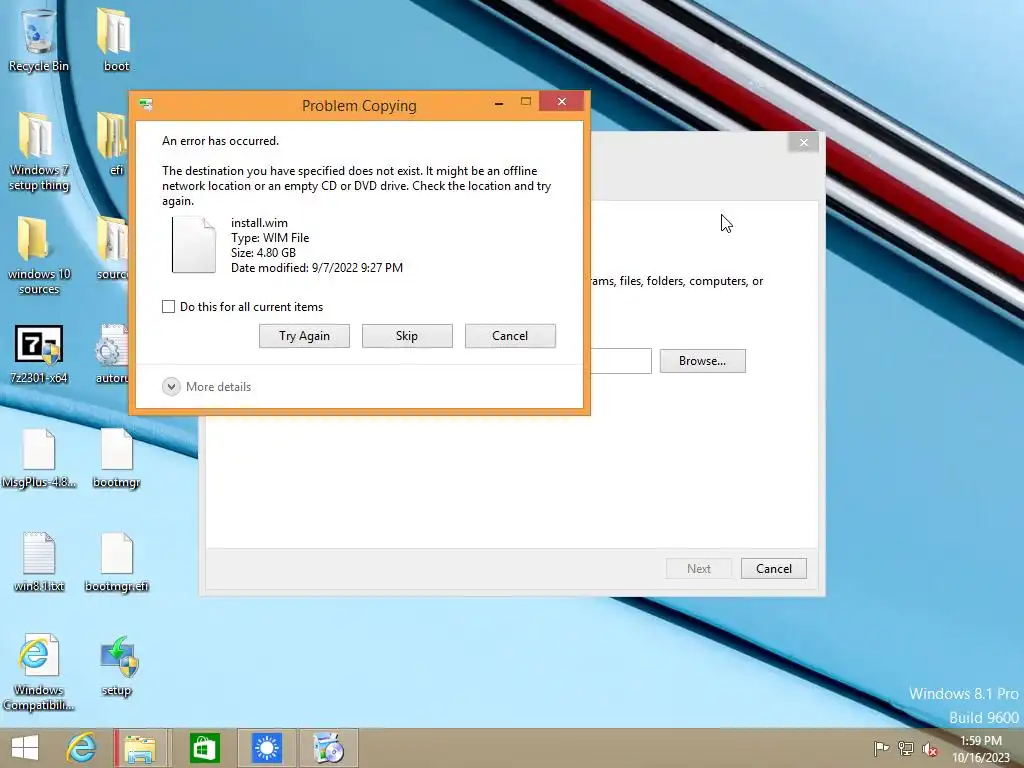The width and height of the screenshot is (1024, 768).
Task: Select the autorun file icon on desktop
Action: point(112,354)
